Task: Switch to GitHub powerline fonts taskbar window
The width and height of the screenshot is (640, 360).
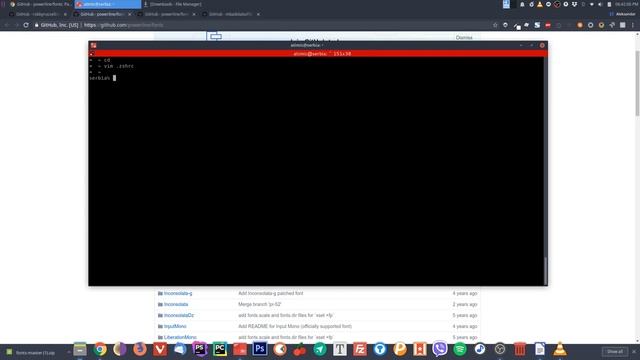Action: pos(40,4)
